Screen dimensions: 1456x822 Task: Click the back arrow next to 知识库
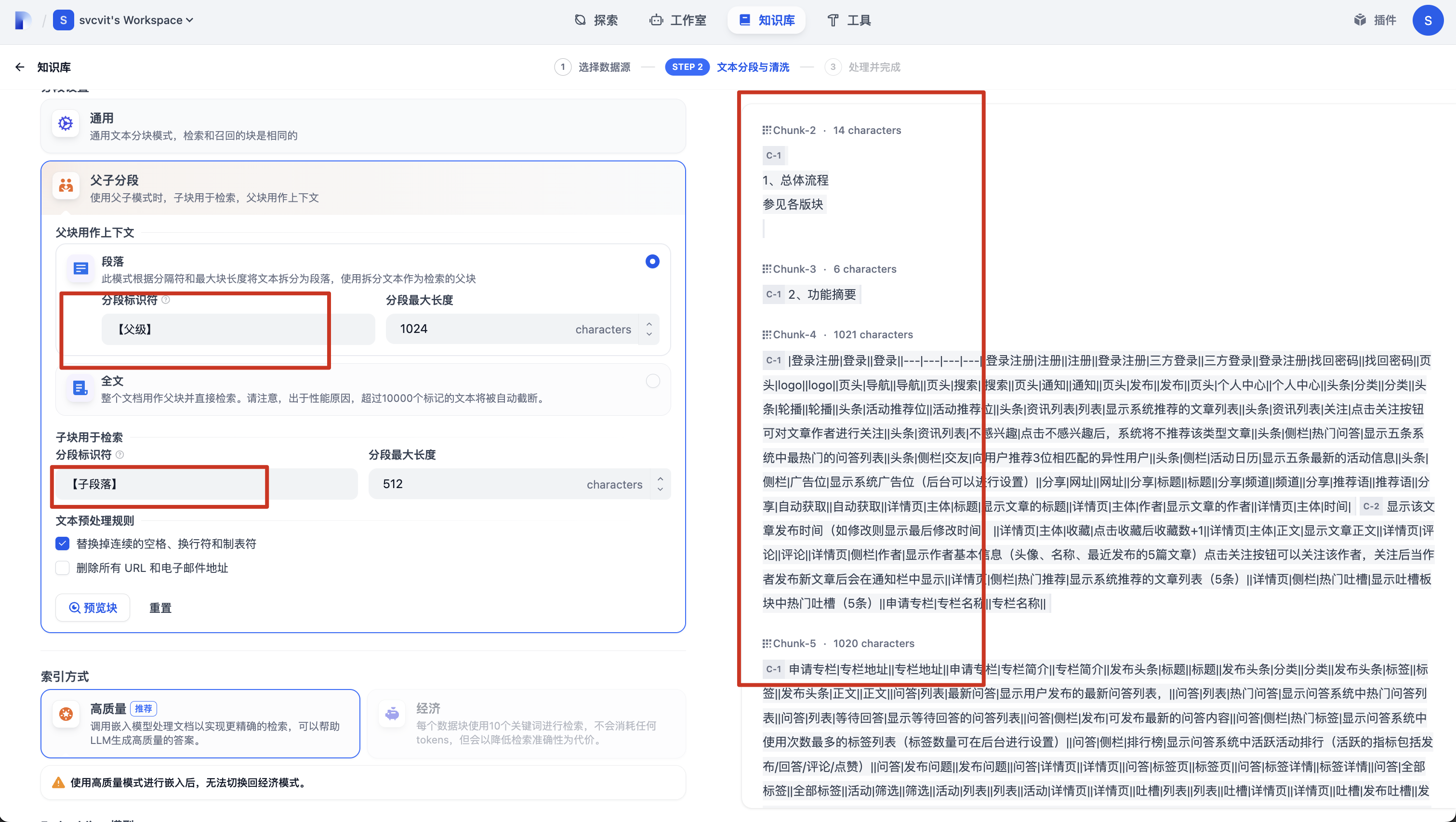(20, 67)
